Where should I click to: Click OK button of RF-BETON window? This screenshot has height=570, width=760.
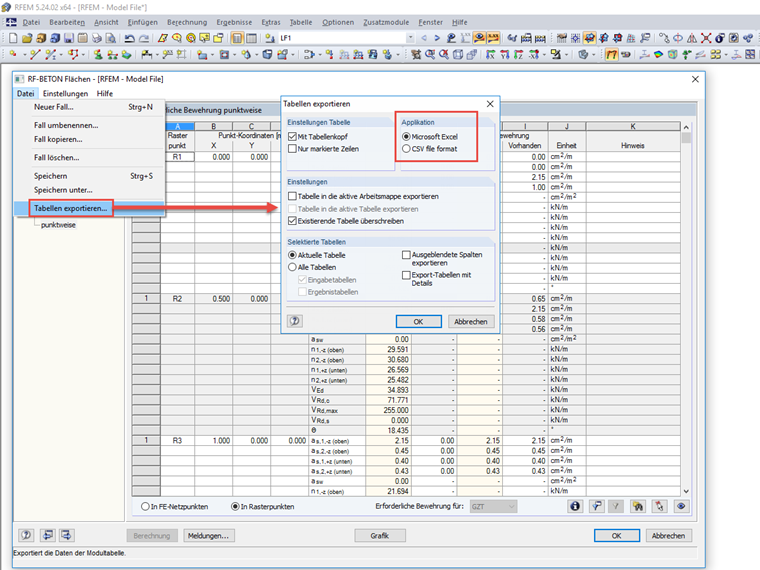click(x=617, y=536)
